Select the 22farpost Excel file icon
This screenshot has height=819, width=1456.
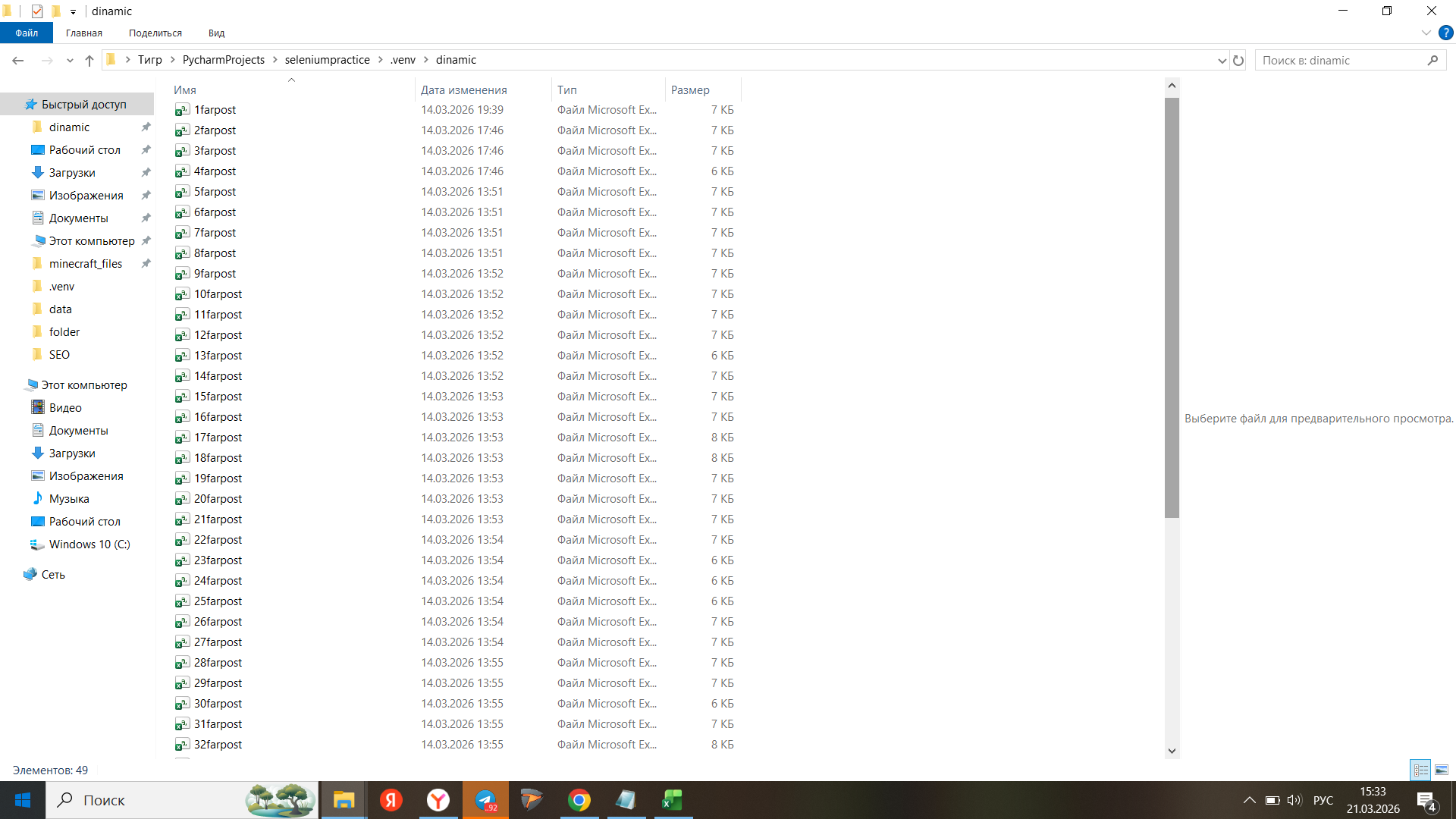[x=182, y=540]
